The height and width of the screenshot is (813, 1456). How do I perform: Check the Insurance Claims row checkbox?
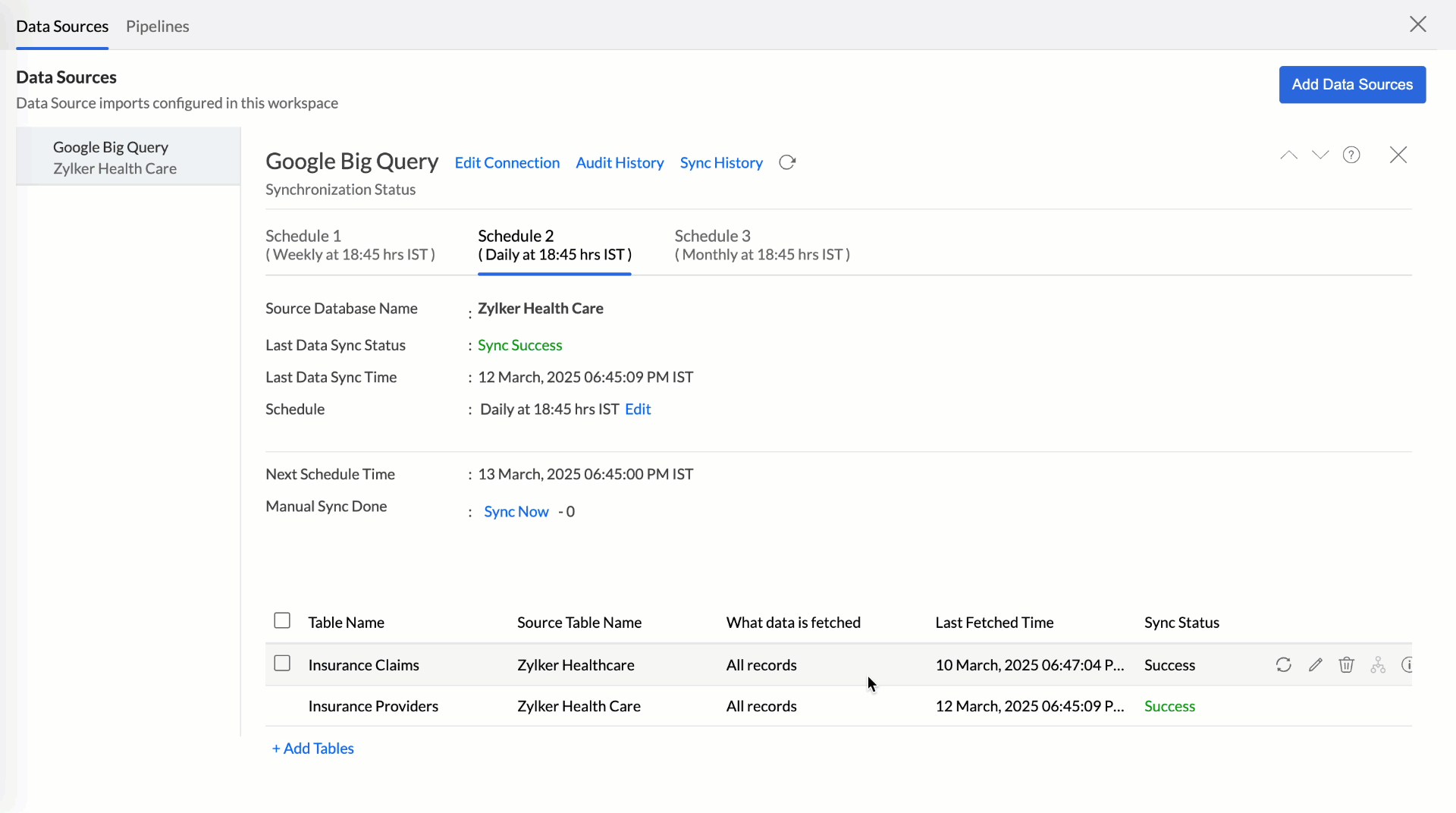[x=282, y=664]
